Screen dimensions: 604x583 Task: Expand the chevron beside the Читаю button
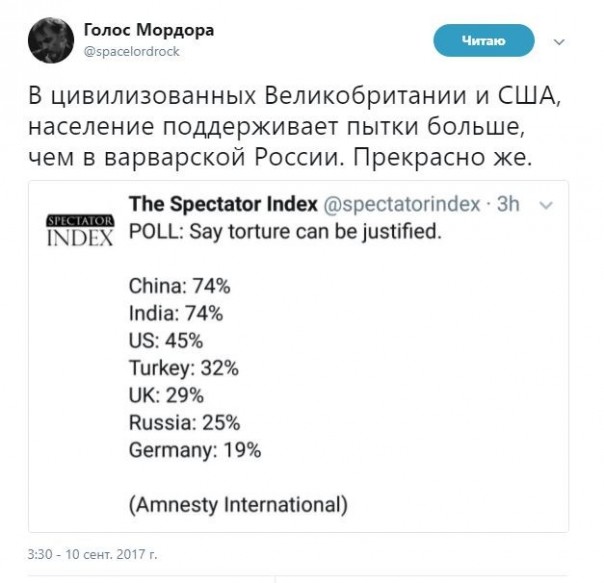558,42
